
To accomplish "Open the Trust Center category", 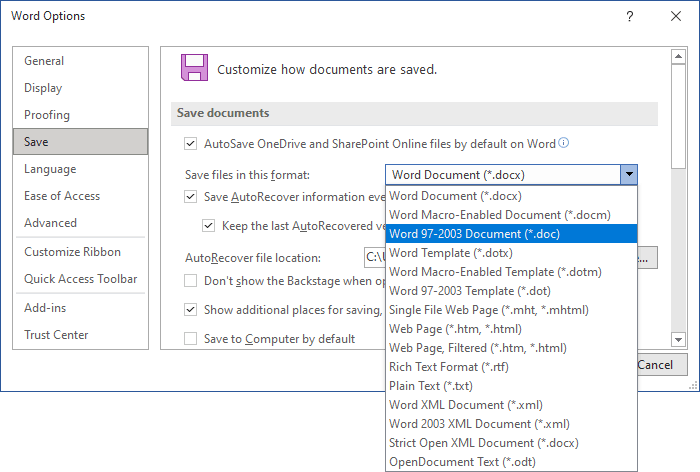I will (80, 335).
